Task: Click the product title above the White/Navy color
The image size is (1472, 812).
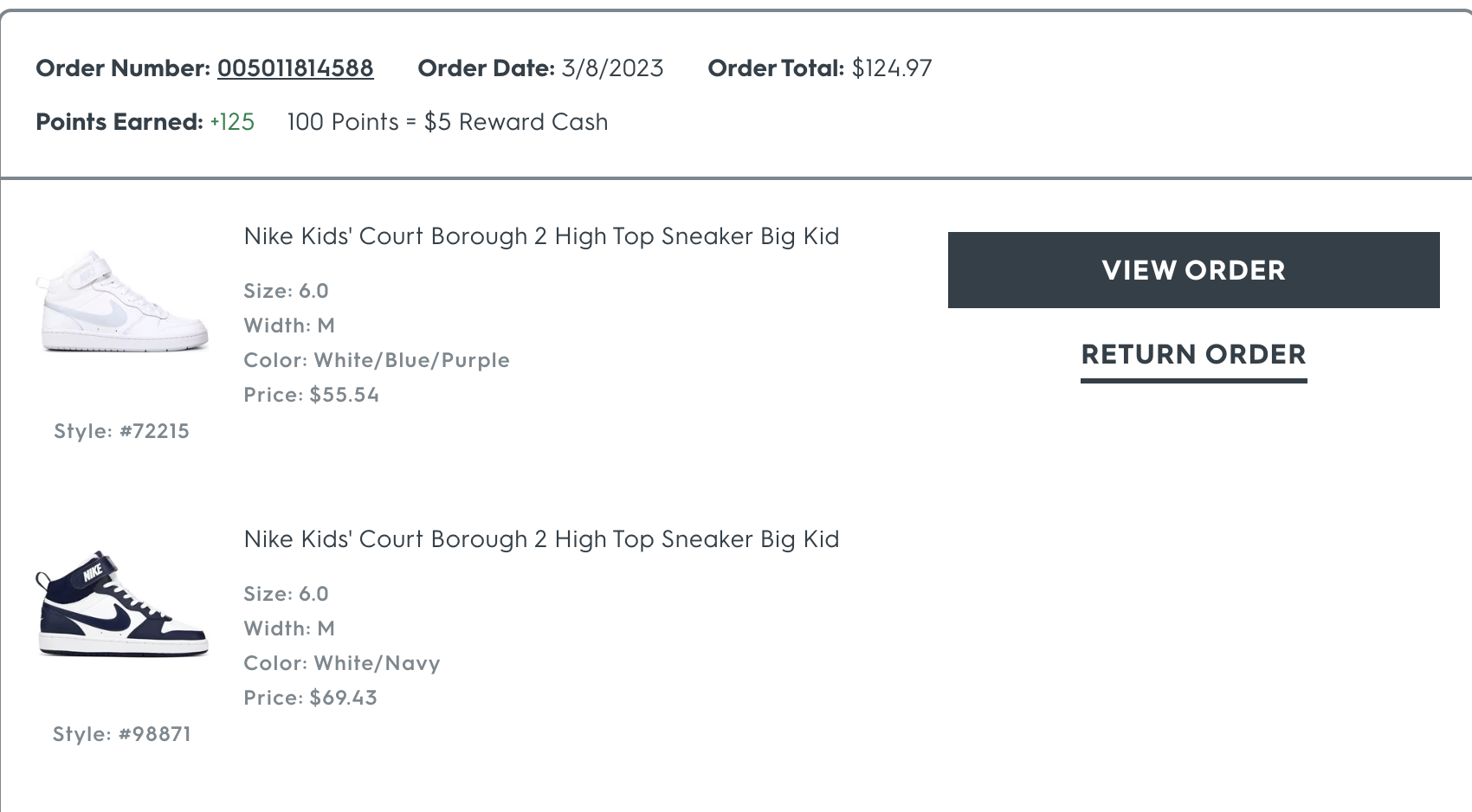Action: tap(541, 539)
